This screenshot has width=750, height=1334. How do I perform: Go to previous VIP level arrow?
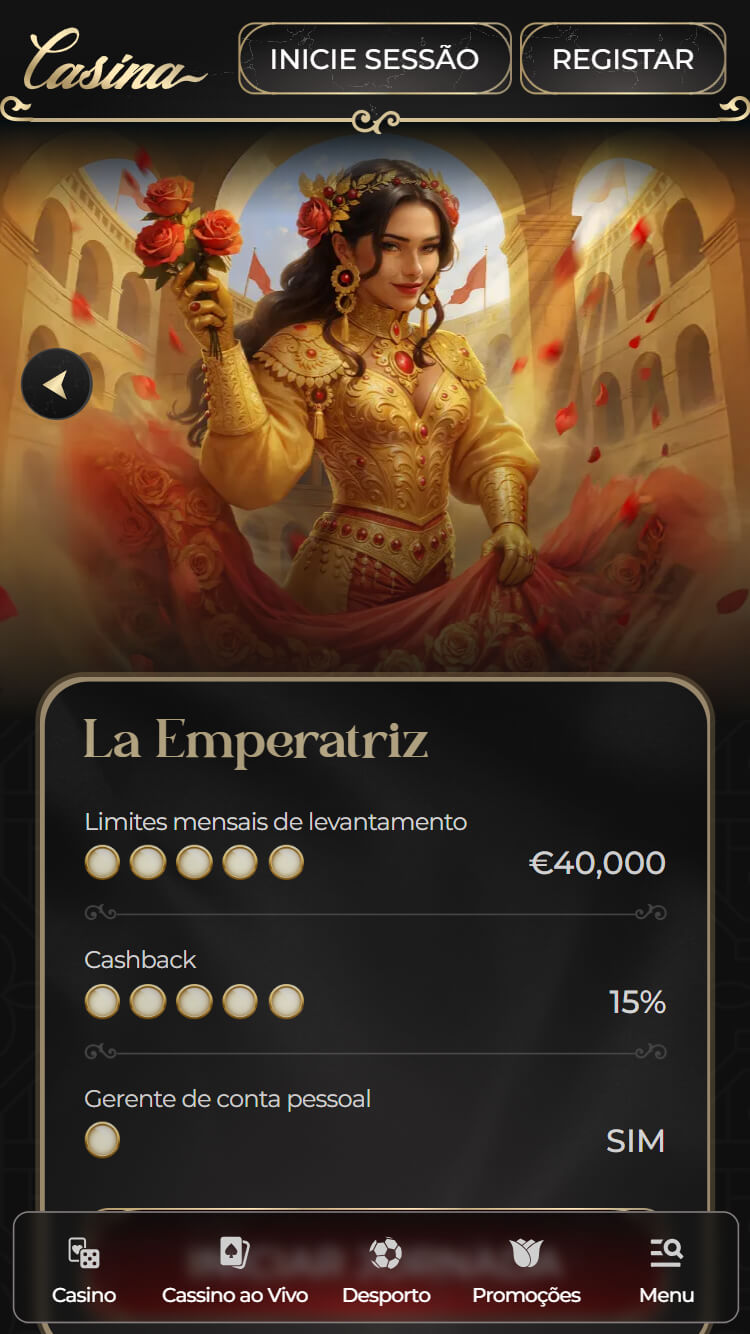(x=57, y=384)
